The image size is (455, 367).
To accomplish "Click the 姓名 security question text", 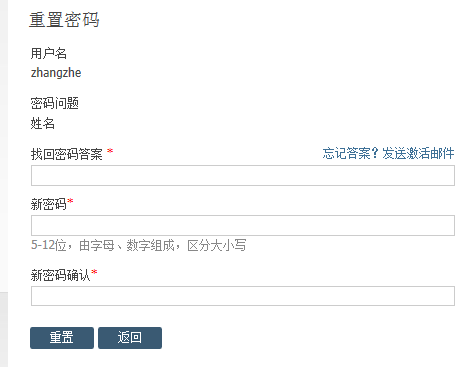I will pyautogui.click(x=43, y=124).
